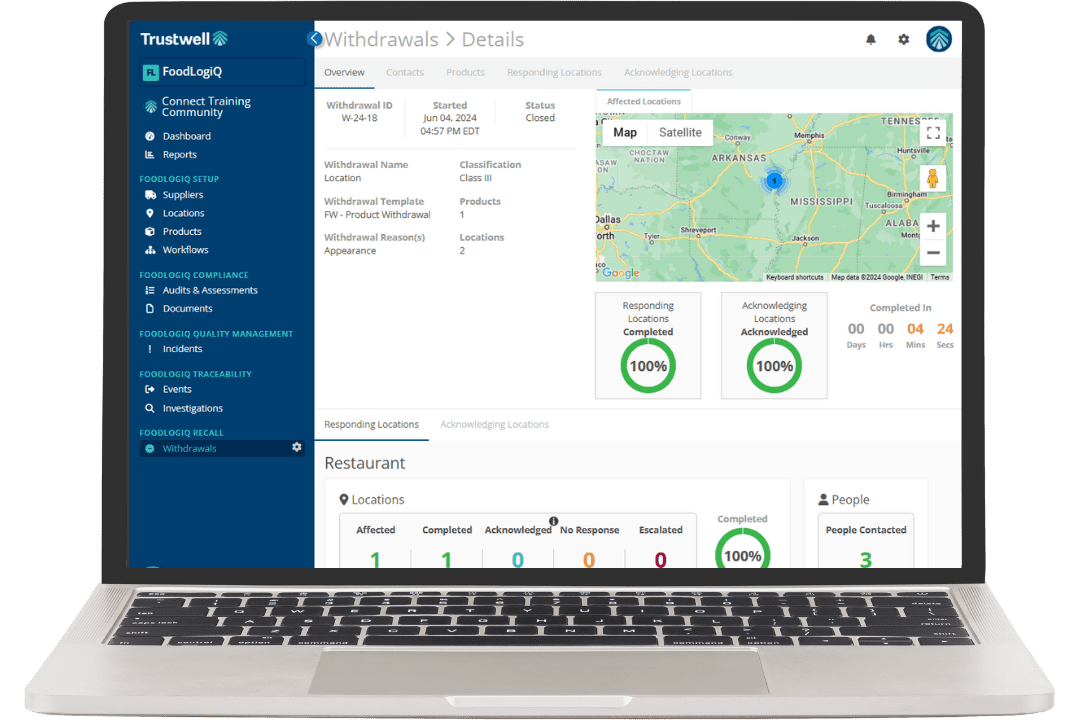Screen dimensions: 1080x720
Task: Toggle the map fullscreen view
Action: [x=933, y=133]
